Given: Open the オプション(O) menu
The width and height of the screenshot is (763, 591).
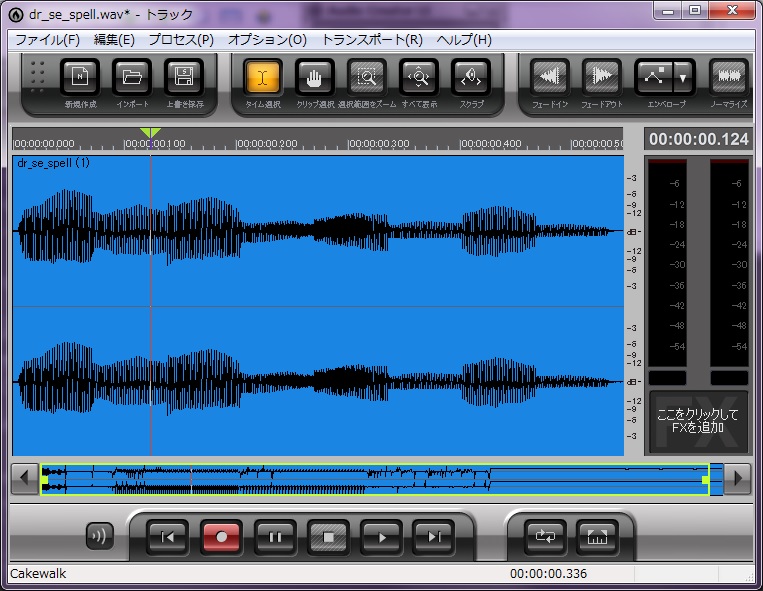Looking at the screenshot, I should tap(268, 40).
